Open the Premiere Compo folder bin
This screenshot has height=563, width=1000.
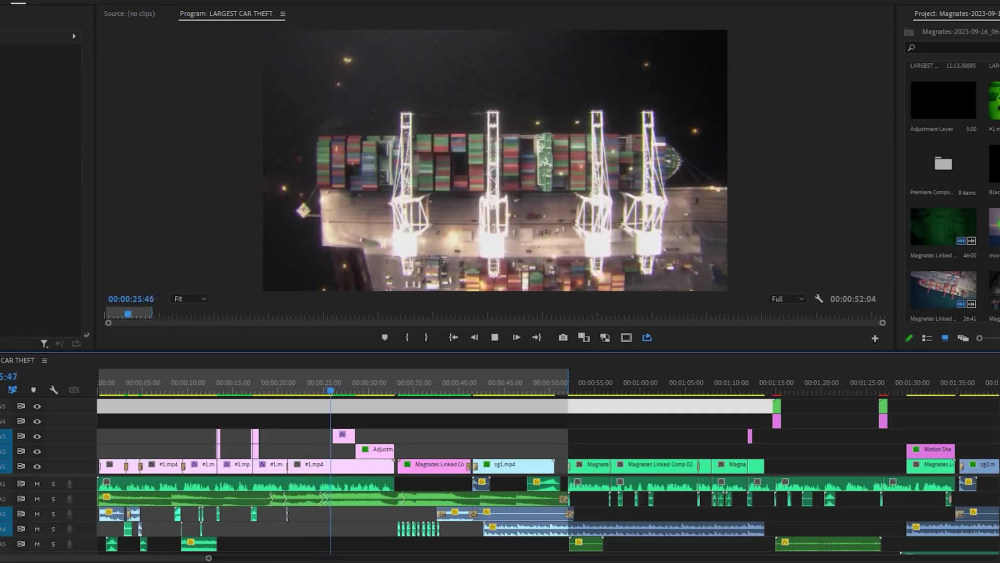pyautogui.click(x=943, y=164)
